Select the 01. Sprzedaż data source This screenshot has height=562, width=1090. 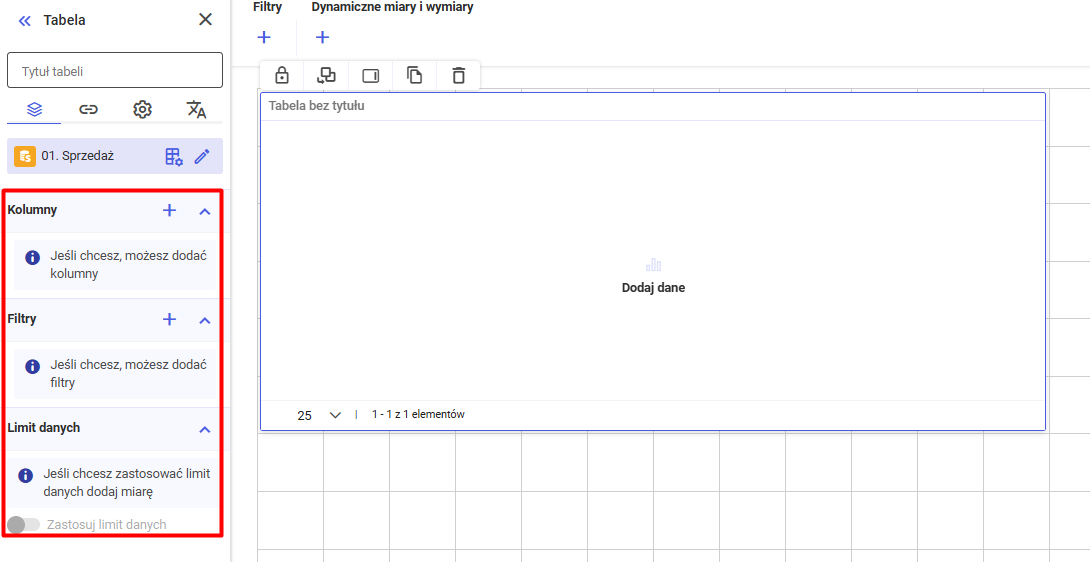pyautogui.click(x=115, y=156)
